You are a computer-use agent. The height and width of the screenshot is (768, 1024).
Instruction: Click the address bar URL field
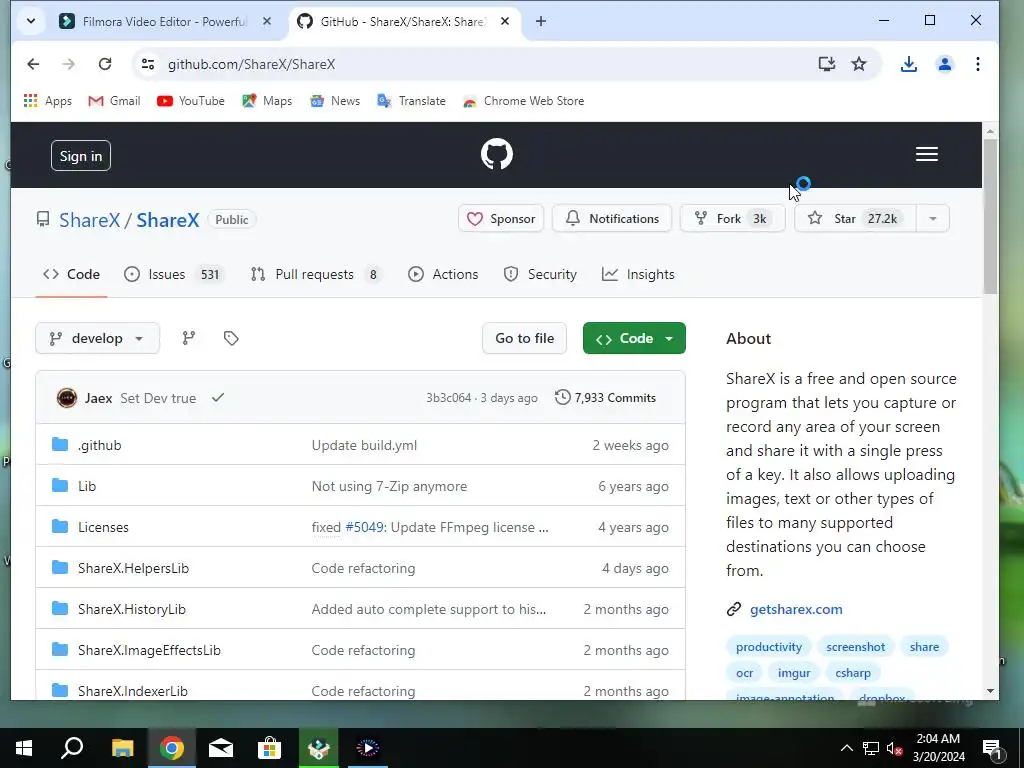(x=483, y=64)
